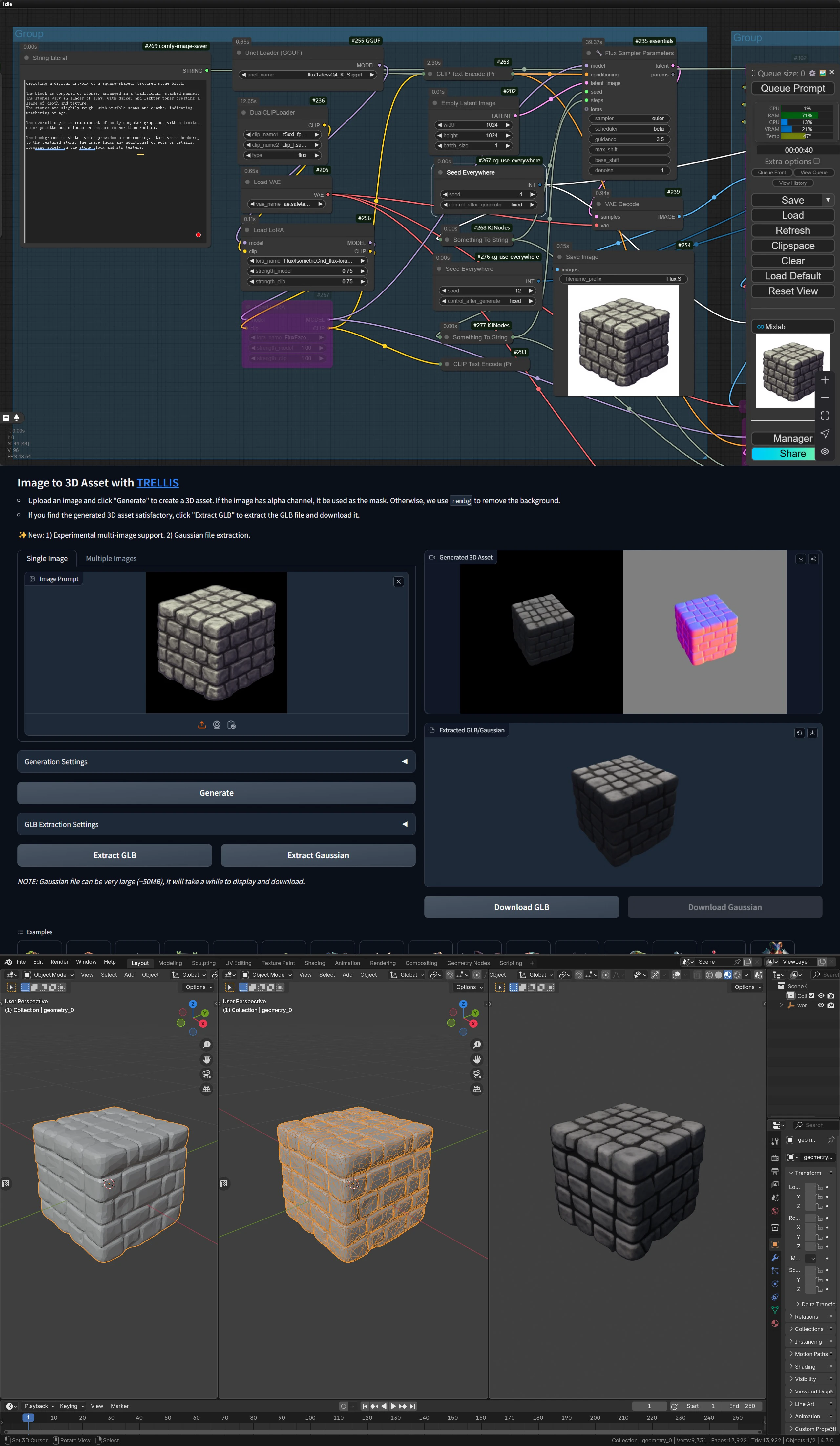Click frame 100 on the timeline
This screenshot has width=840, height=1446.
(310, 1417)
